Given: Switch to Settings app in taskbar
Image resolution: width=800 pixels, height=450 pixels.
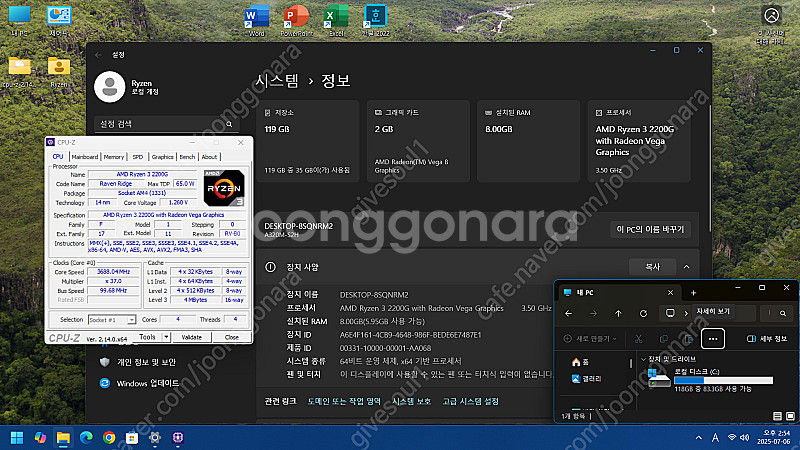Looking at the screenshot, I should pyautogui.click(x=155, y=438).
